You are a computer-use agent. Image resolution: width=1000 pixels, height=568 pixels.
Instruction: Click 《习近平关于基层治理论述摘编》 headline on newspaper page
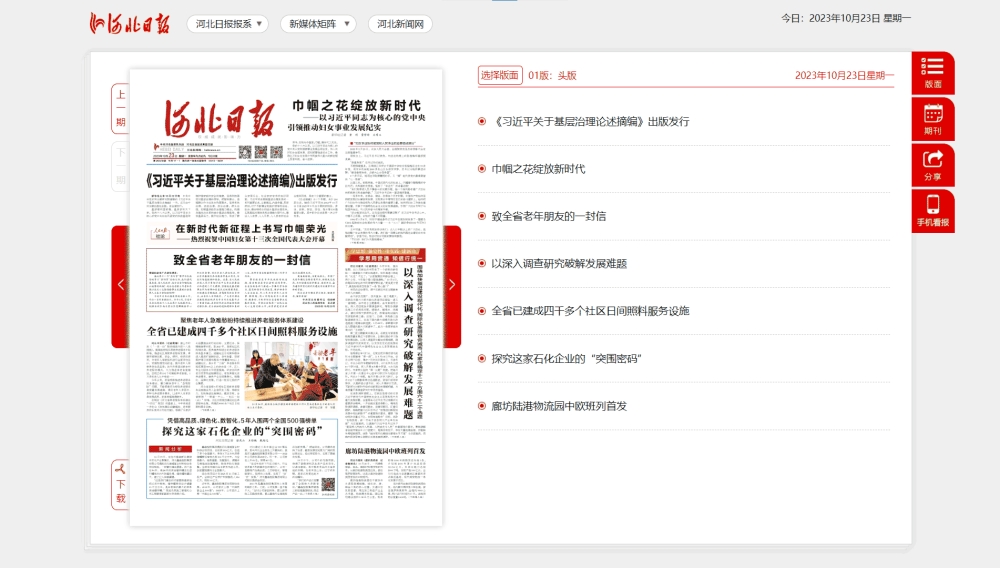242,180
